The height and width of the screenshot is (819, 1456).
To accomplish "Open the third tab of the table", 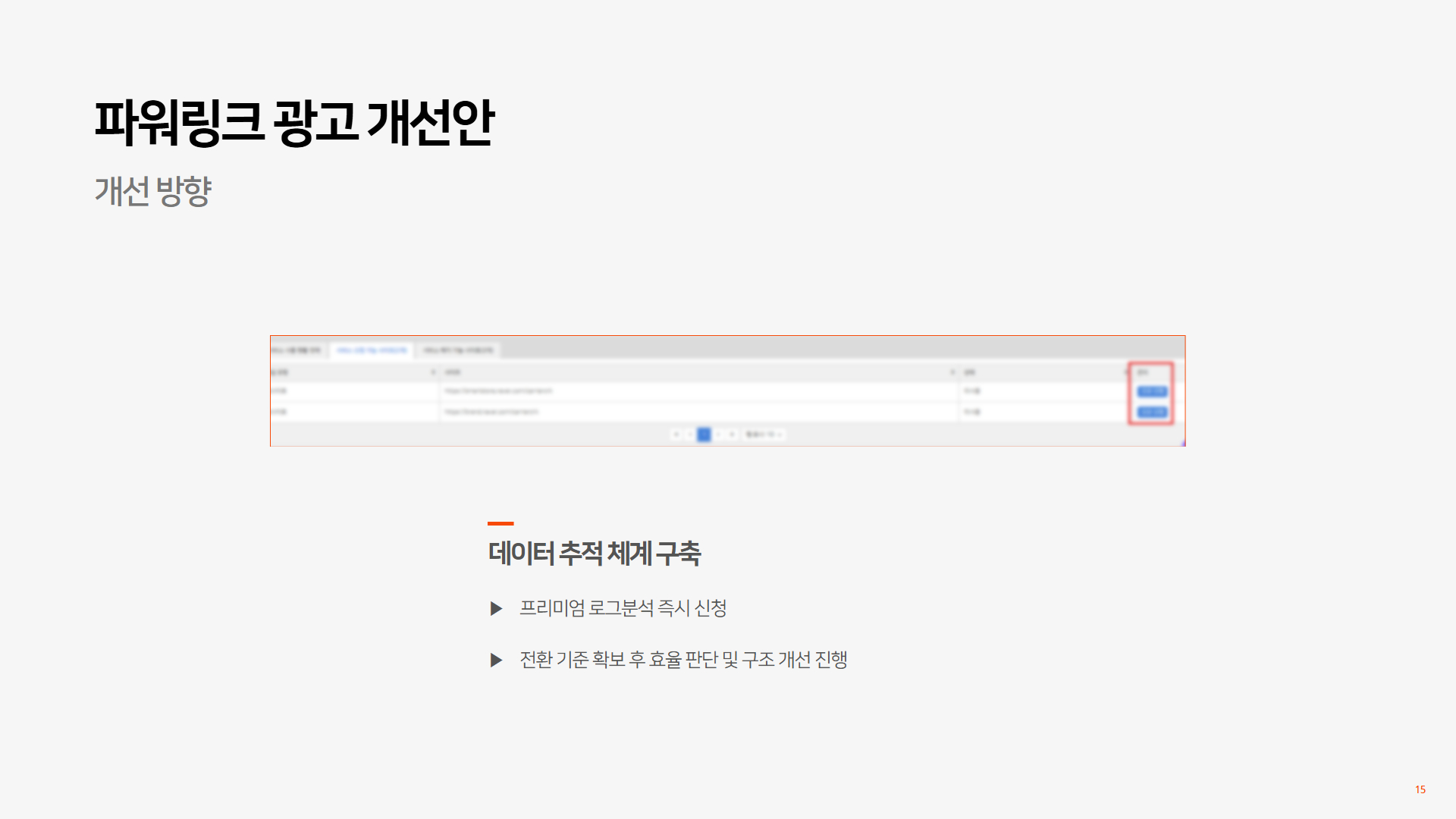I will 458,350.
